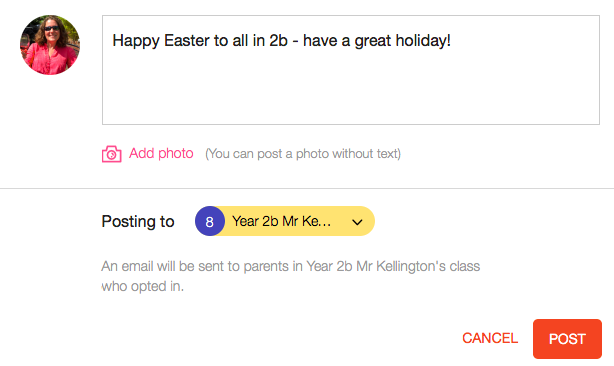Click the email will be sent notice
The height and width of the screenshot is (366, 614).
click(291, 276)
